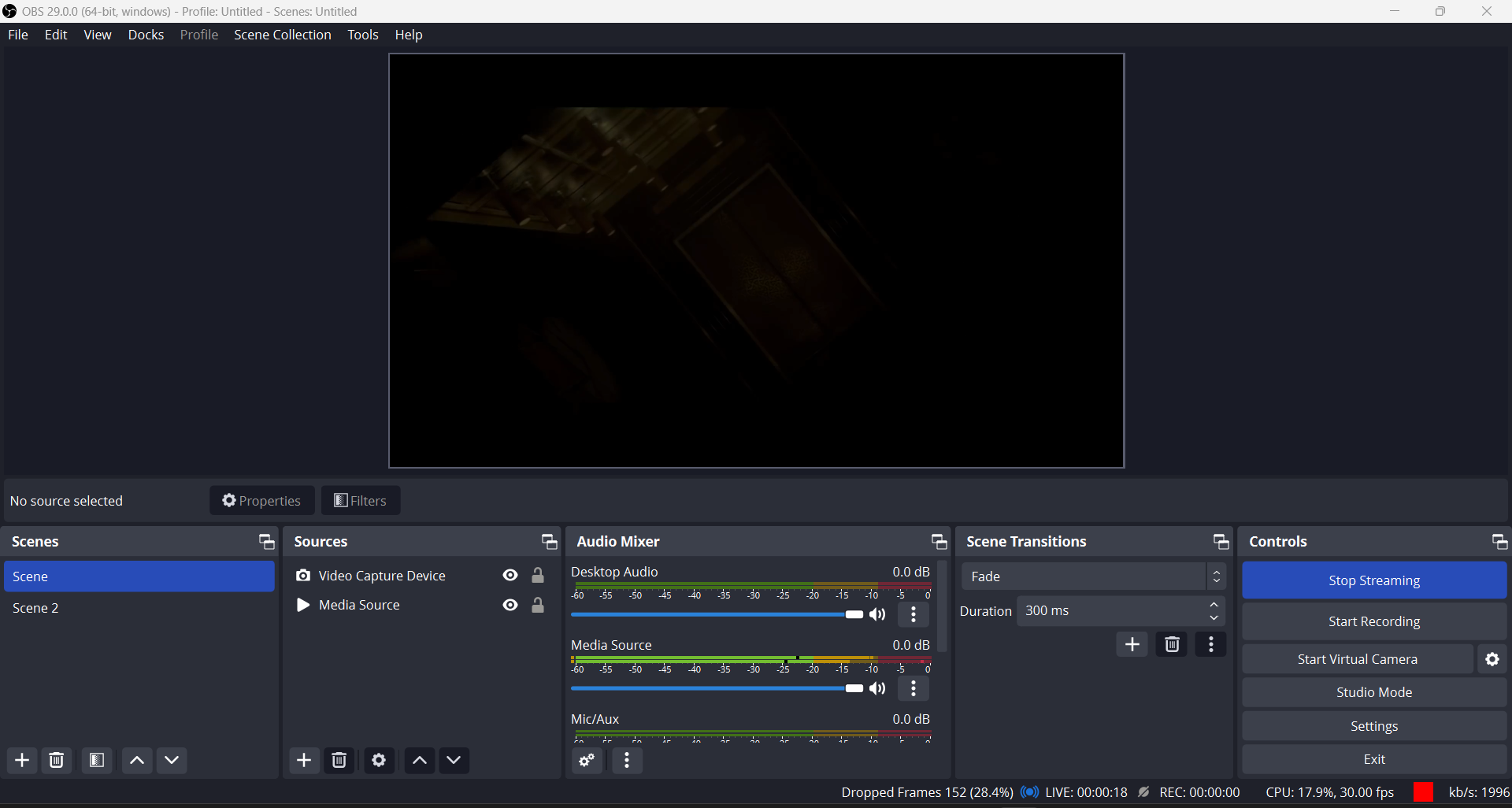This screenshot has width=1512, height=808.
Task: Undock the Scene Transitions panel
Action: coord(1221,542)
